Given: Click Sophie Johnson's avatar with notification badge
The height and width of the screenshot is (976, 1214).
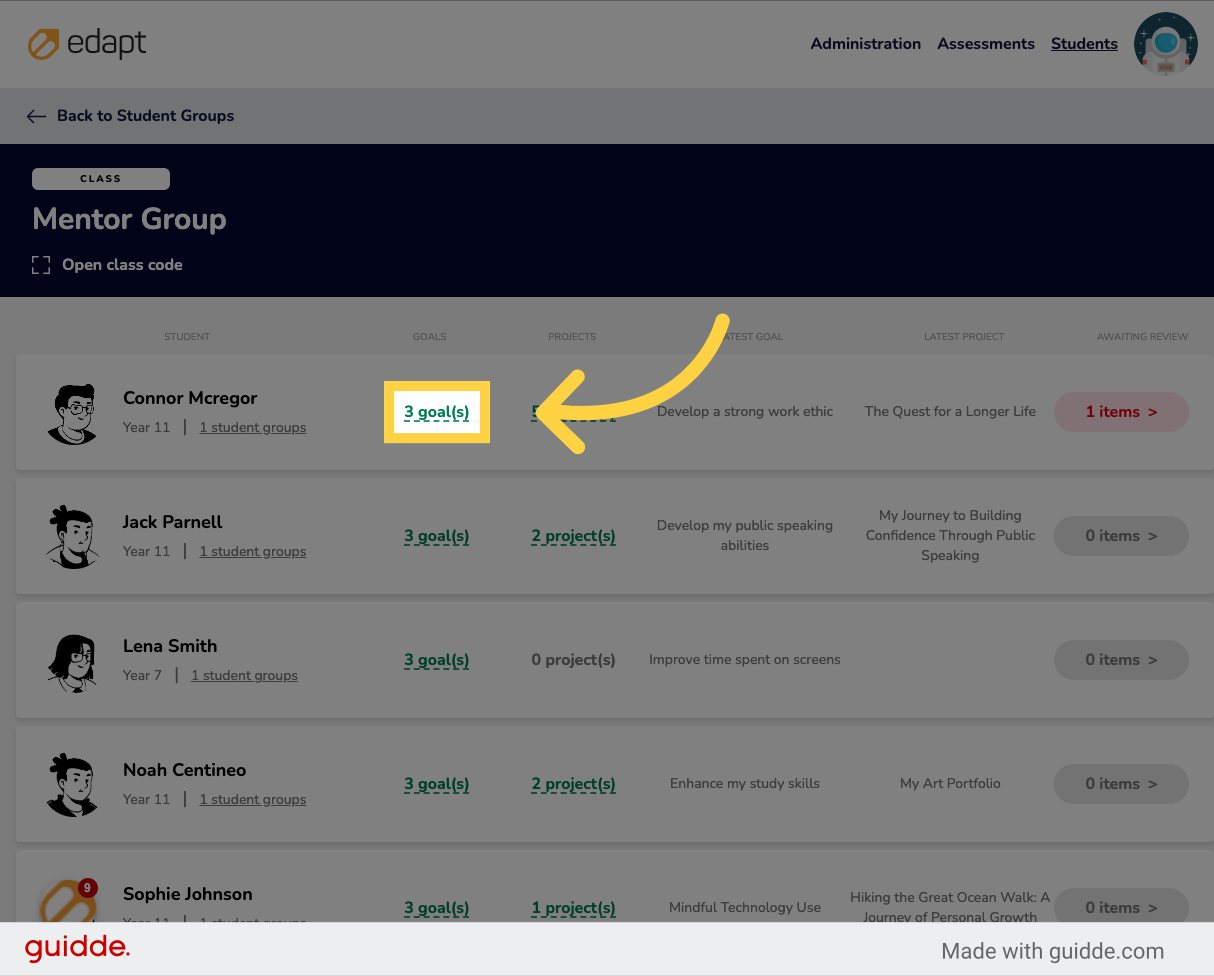Looking at the screenshot, I should tap(68, 901).
